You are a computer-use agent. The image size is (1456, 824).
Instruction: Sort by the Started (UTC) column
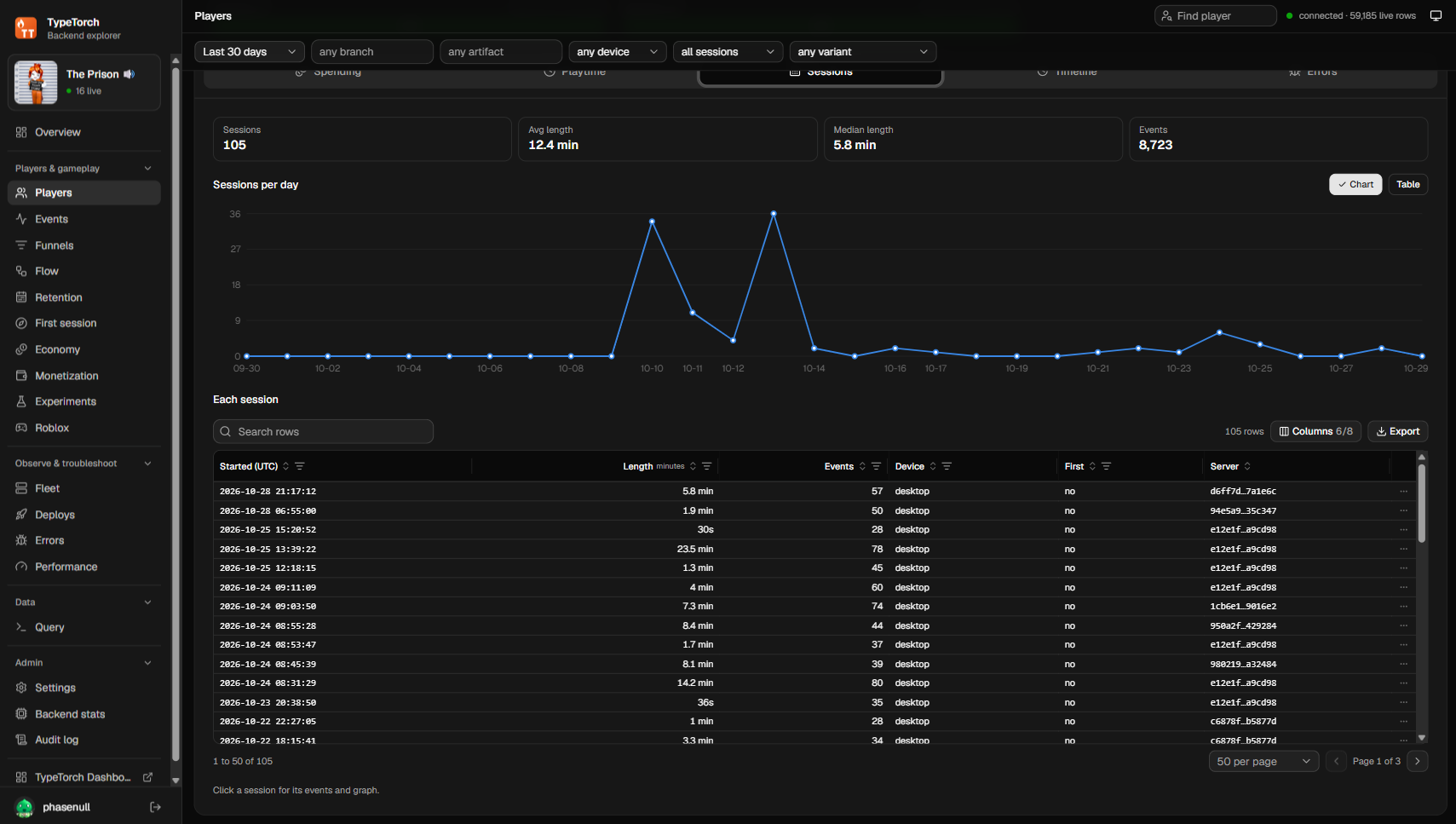tap(285, 466)
